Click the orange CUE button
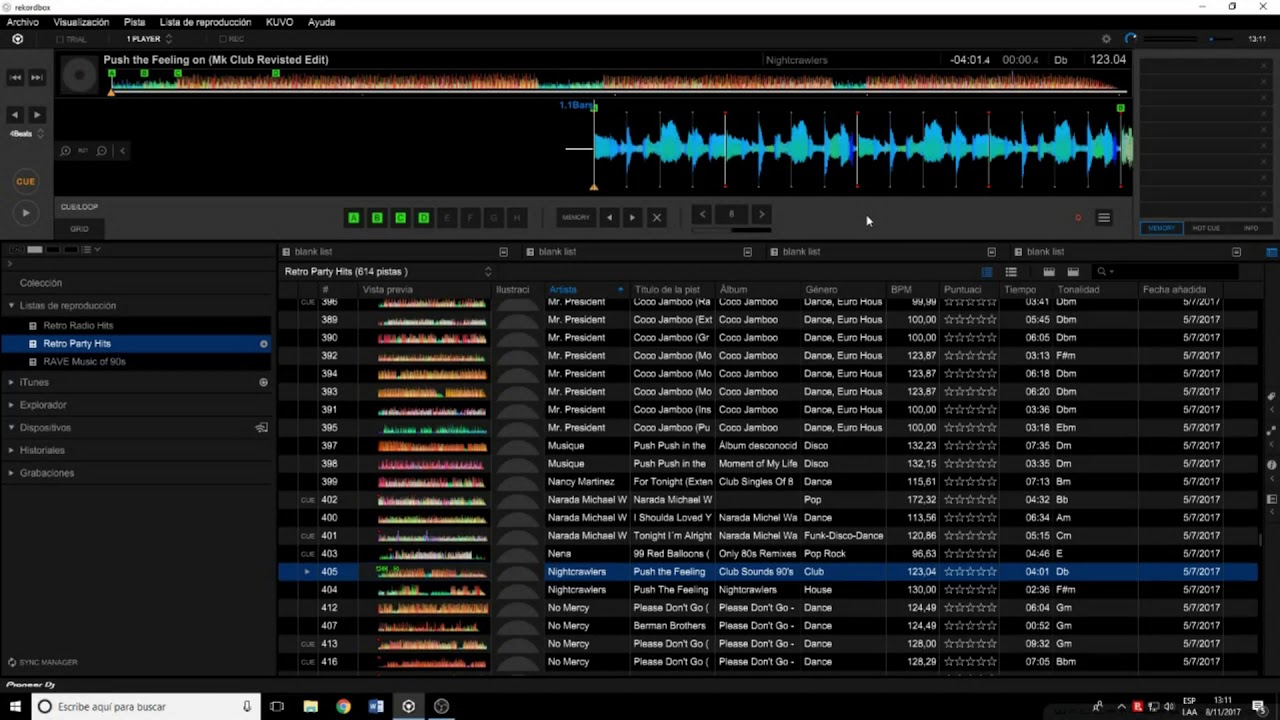 click(x=25, y=181)
